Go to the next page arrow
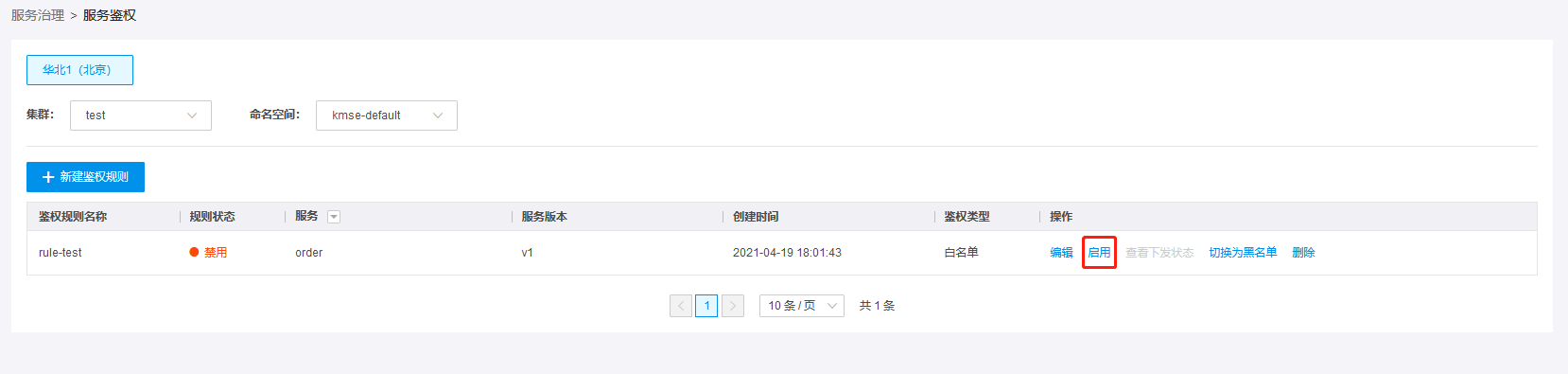The width and height of the screenshot is (1568, 374). coord(733,306)
